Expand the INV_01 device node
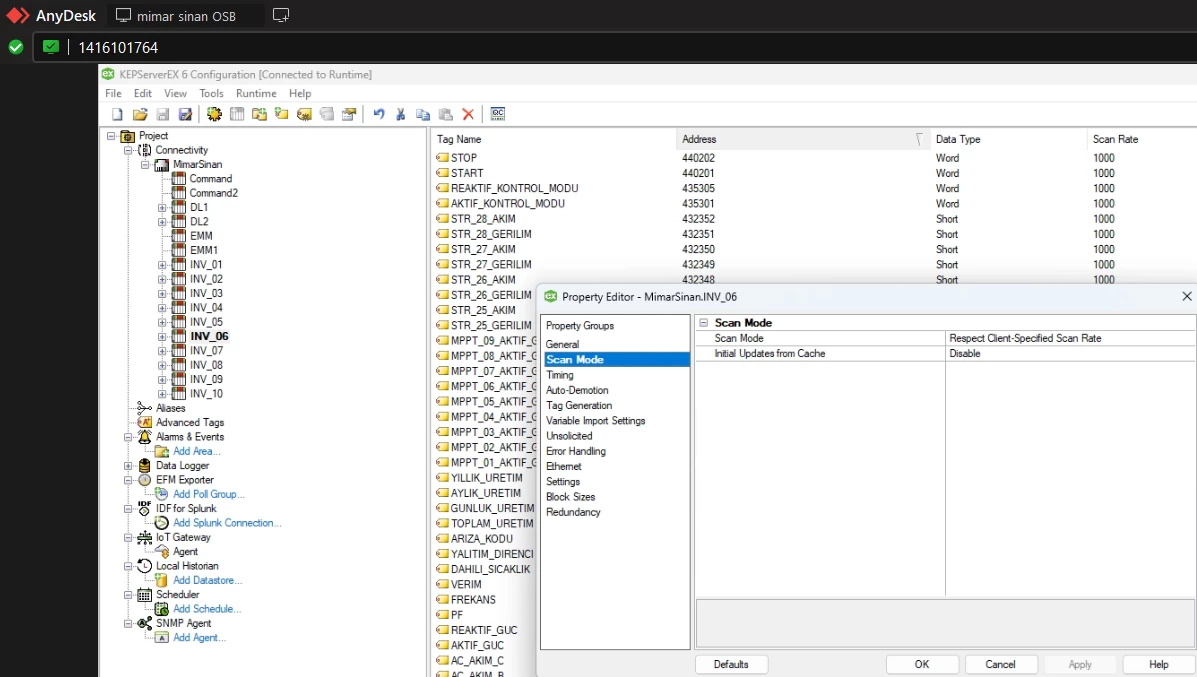1197x677 pixels. pos(162,265)
